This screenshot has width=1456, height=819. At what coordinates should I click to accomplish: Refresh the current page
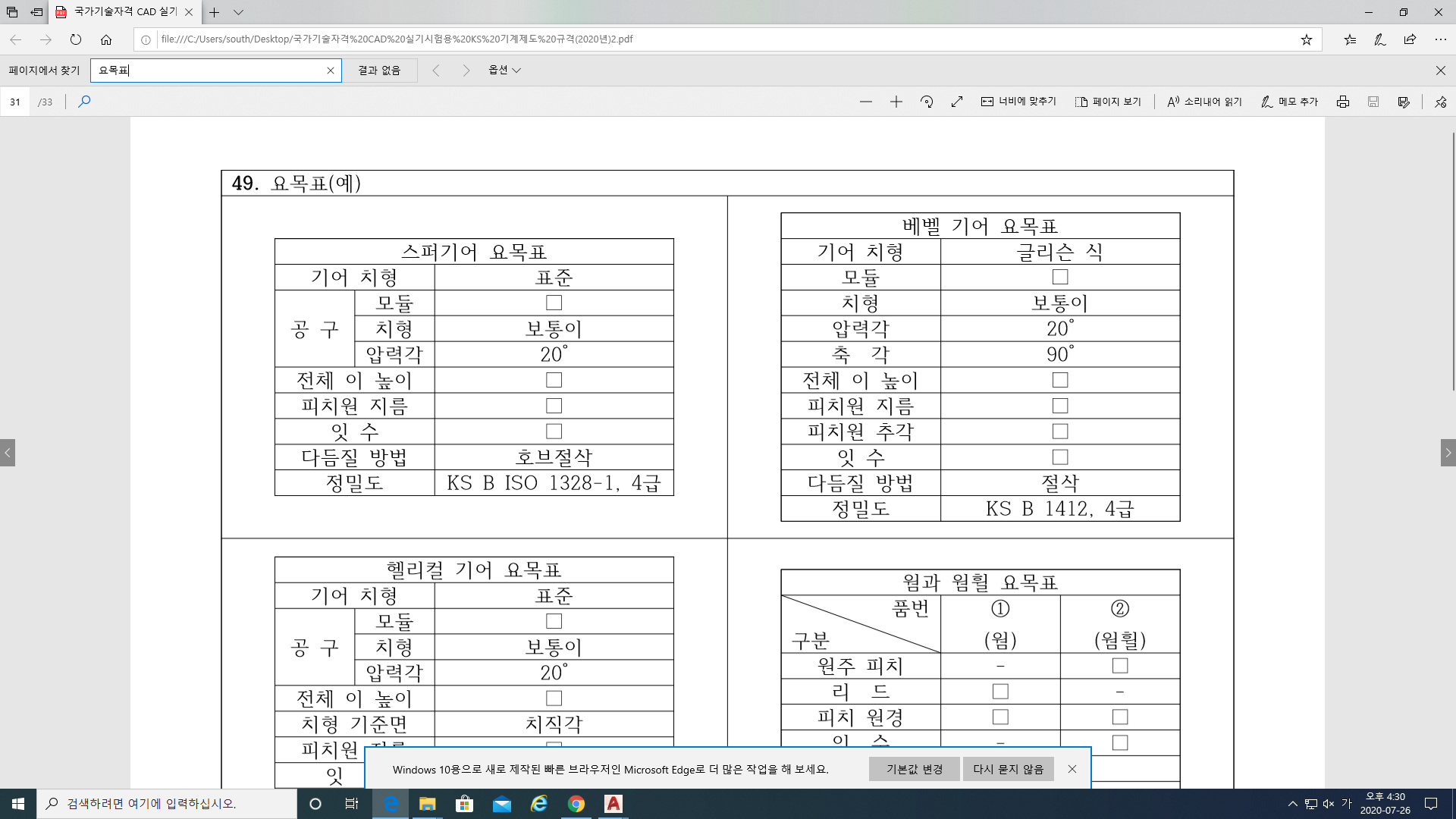(x=76, y=39)
